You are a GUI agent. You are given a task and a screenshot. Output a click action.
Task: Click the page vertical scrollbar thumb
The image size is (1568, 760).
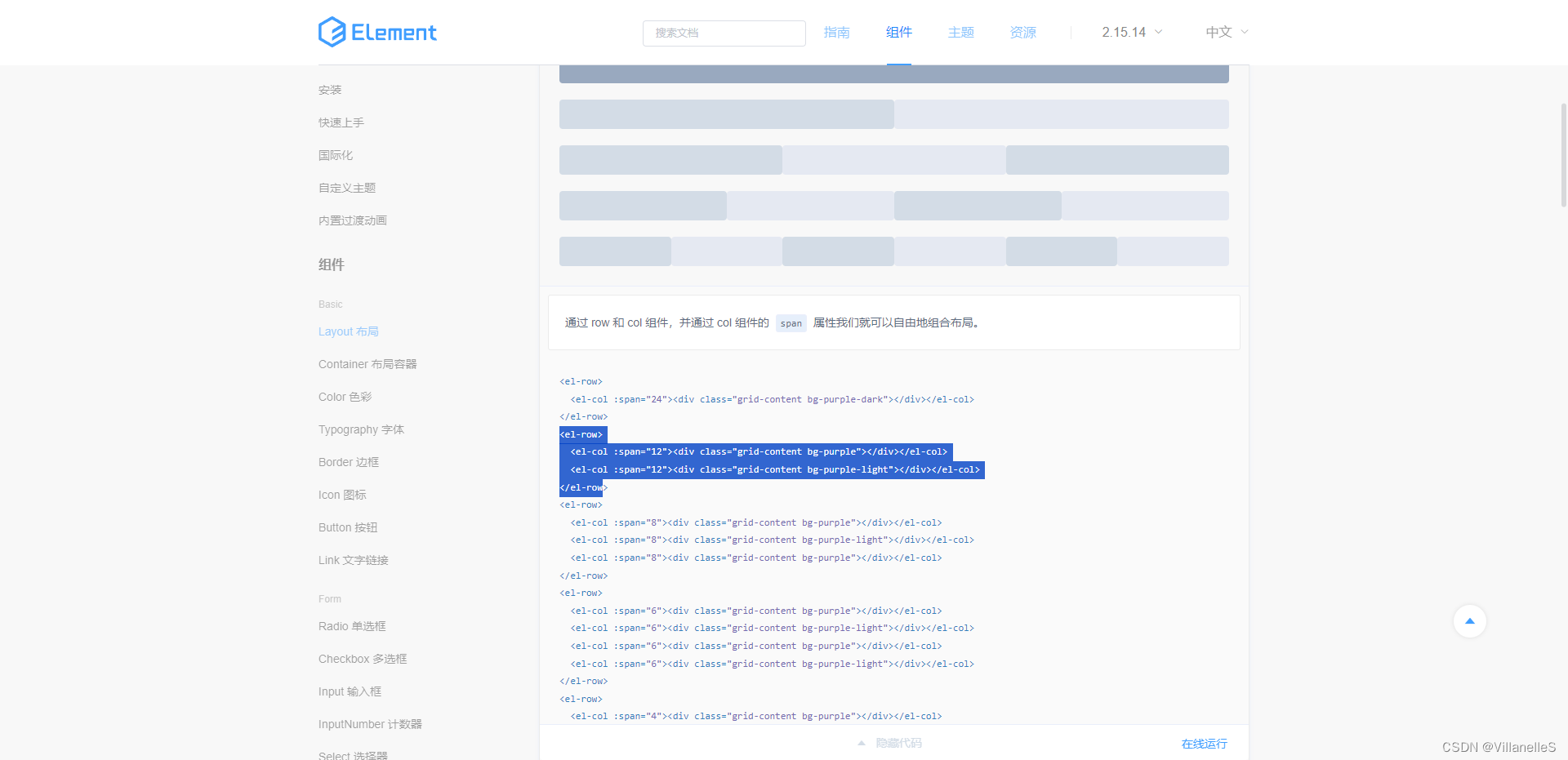pos(1563,155)
